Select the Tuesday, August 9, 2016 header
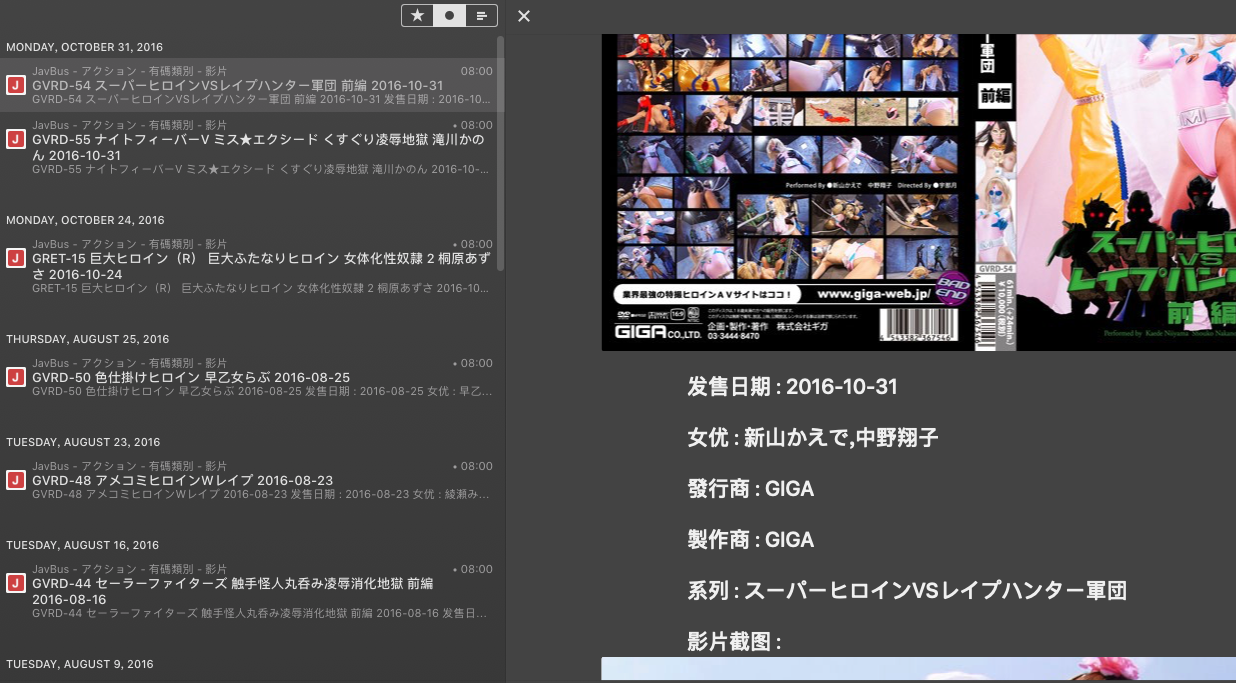The image size is (1236, 683). click(x=80, y=664)
